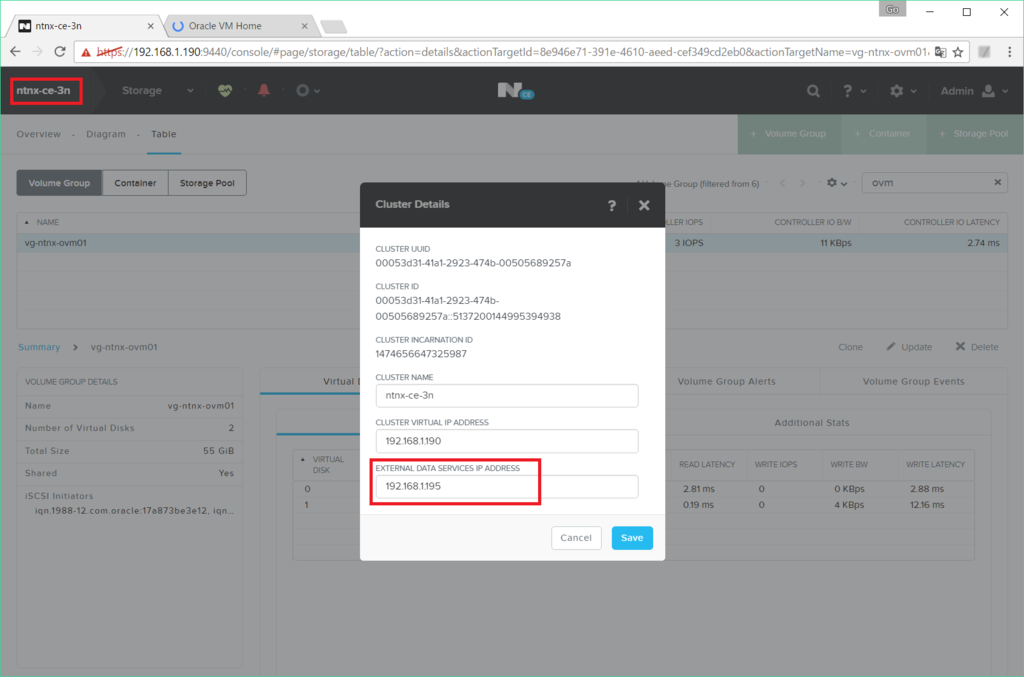This screenshot has height=677, width=1024.
Task: Click the Nutanix CE logo
Action: pos(515,91)
